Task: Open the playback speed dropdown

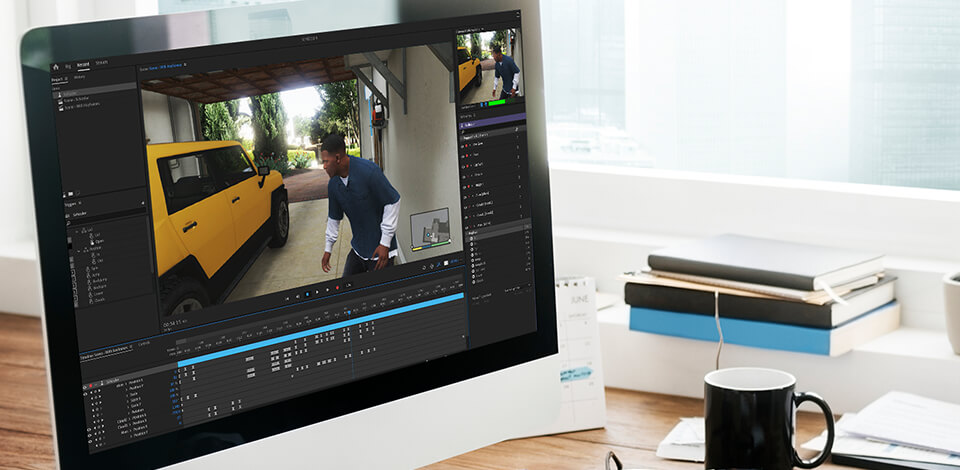Action: (x=348, y=285)
